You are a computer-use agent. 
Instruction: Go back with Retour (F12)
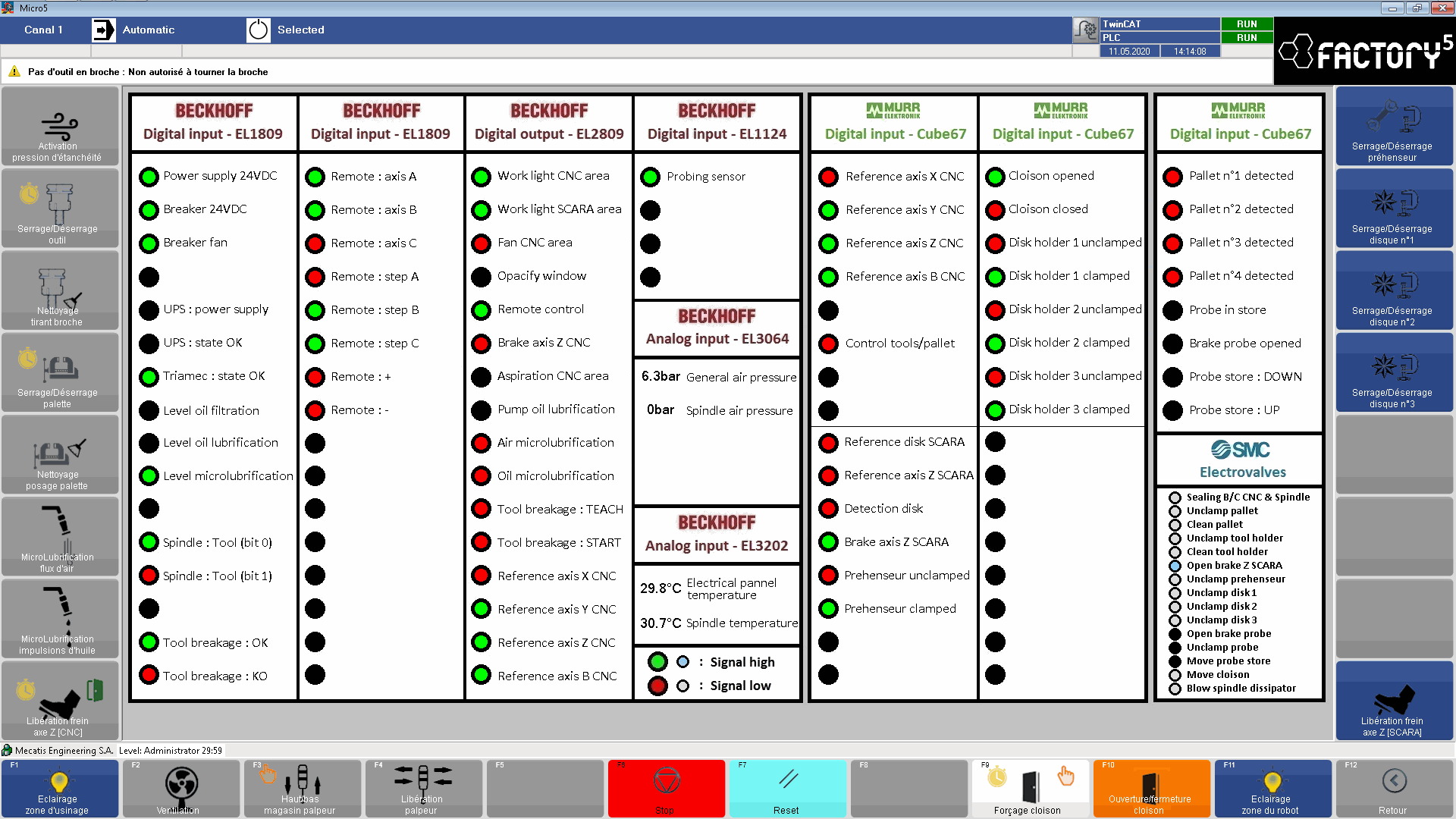coord(1394,789)
